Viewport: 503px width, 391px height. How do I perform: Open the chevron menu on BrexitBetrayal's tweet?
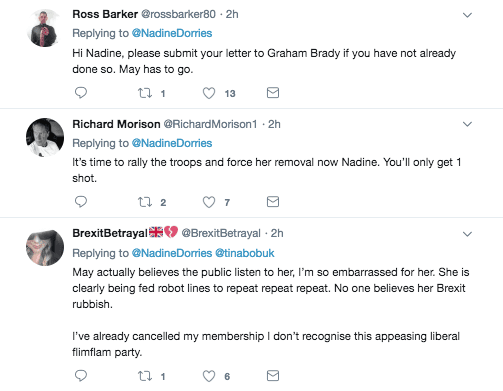click(467, 234)
